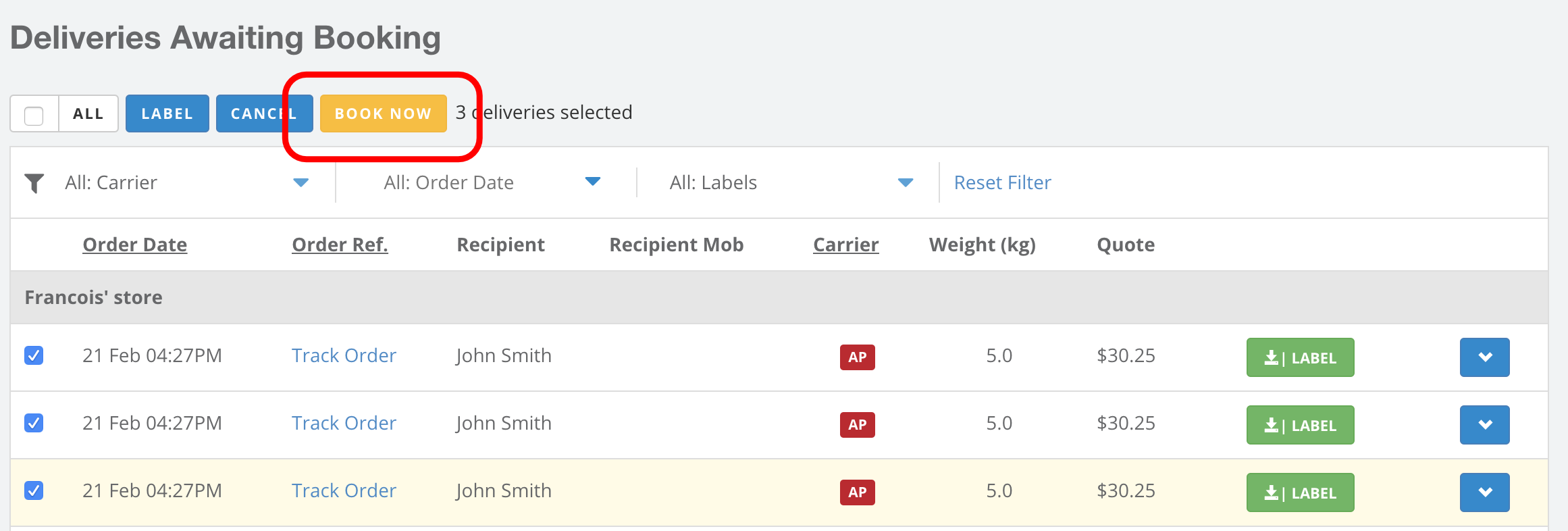Viewport: 1568px width, 531px height.
Task: Click the download icon on second LABEL button
Action: point(1272,425)
